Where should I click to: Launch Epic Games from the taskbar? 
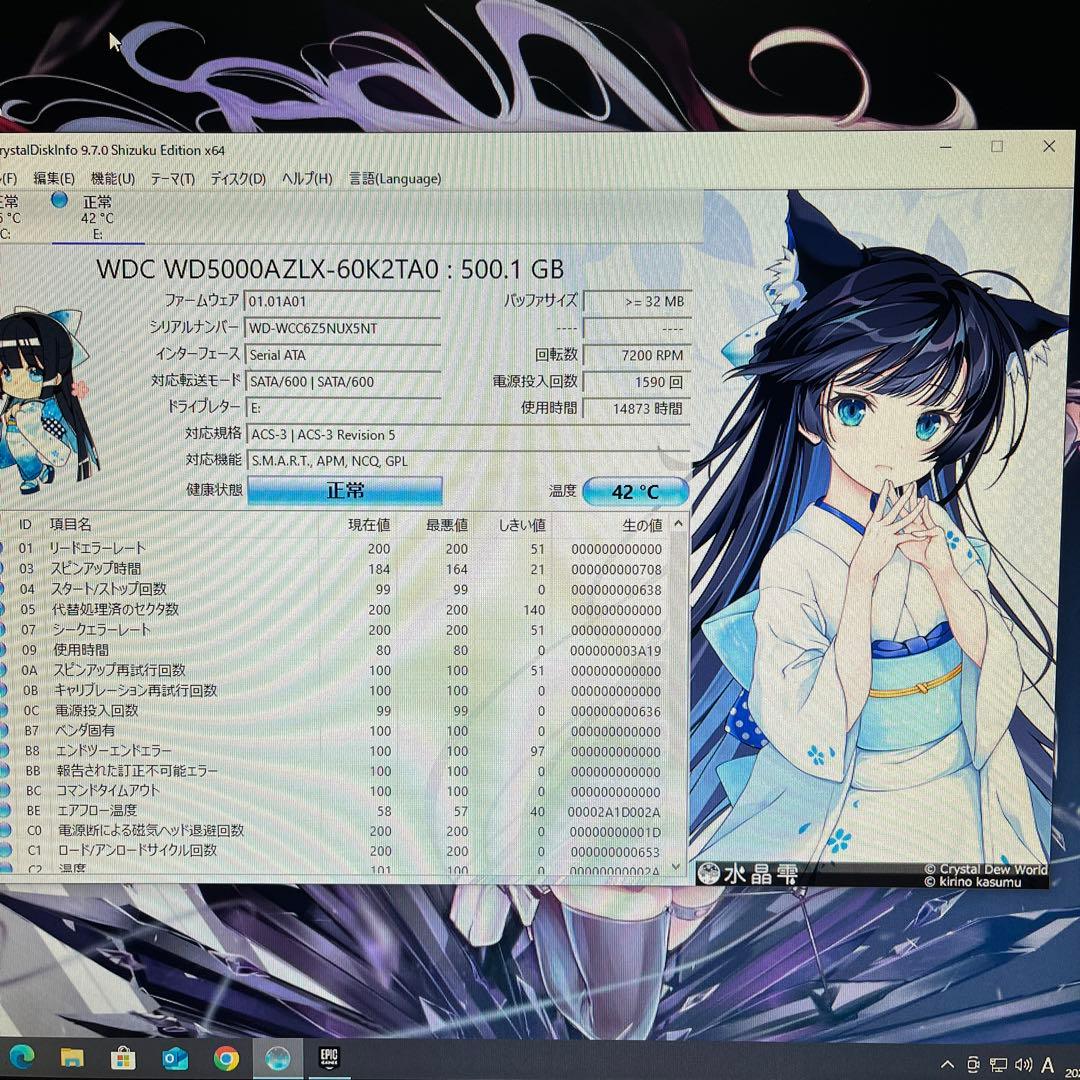click(x=330, y=1058)
